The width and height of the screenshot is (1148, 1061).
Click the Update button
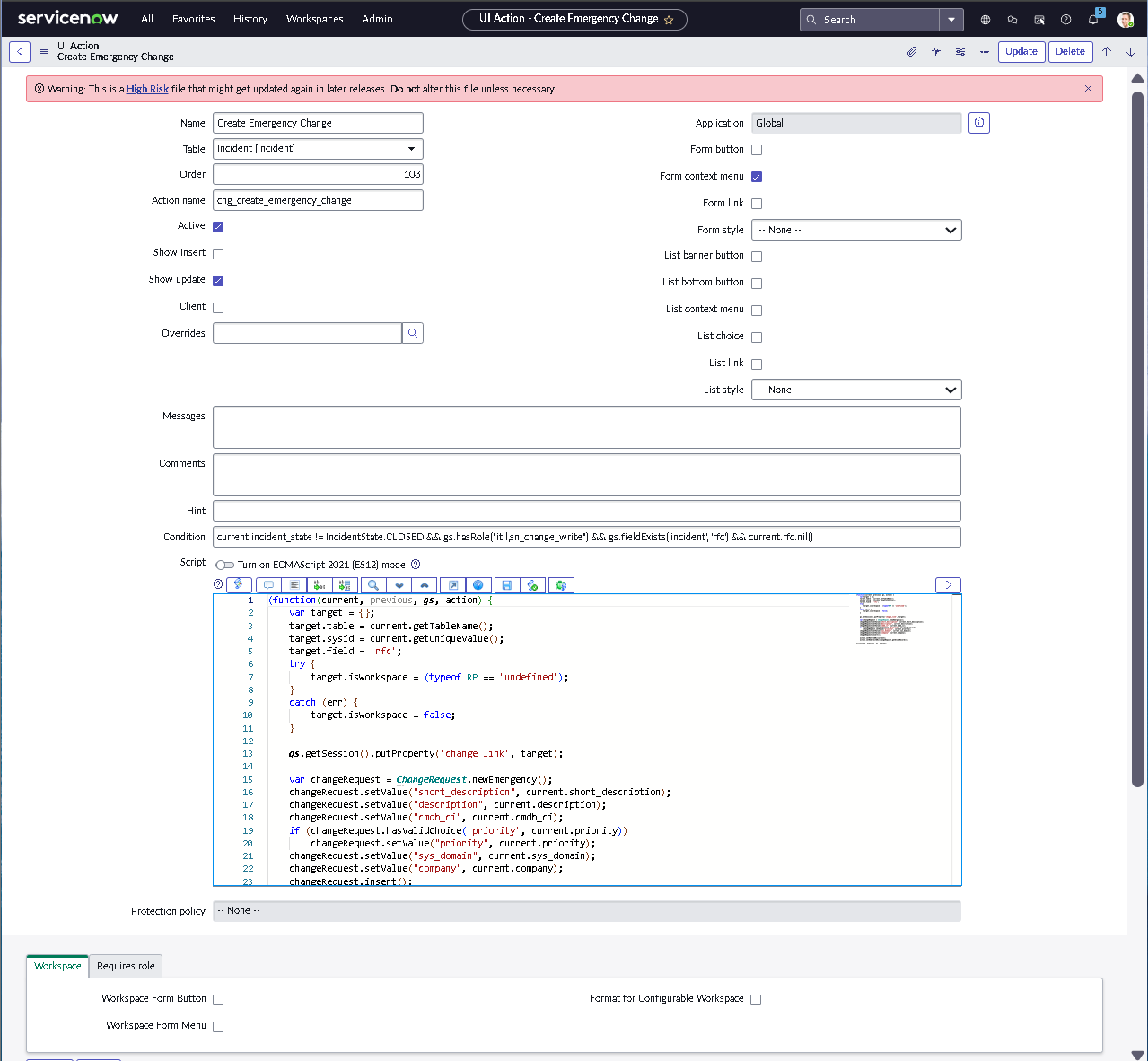[x=1021, y=51]
